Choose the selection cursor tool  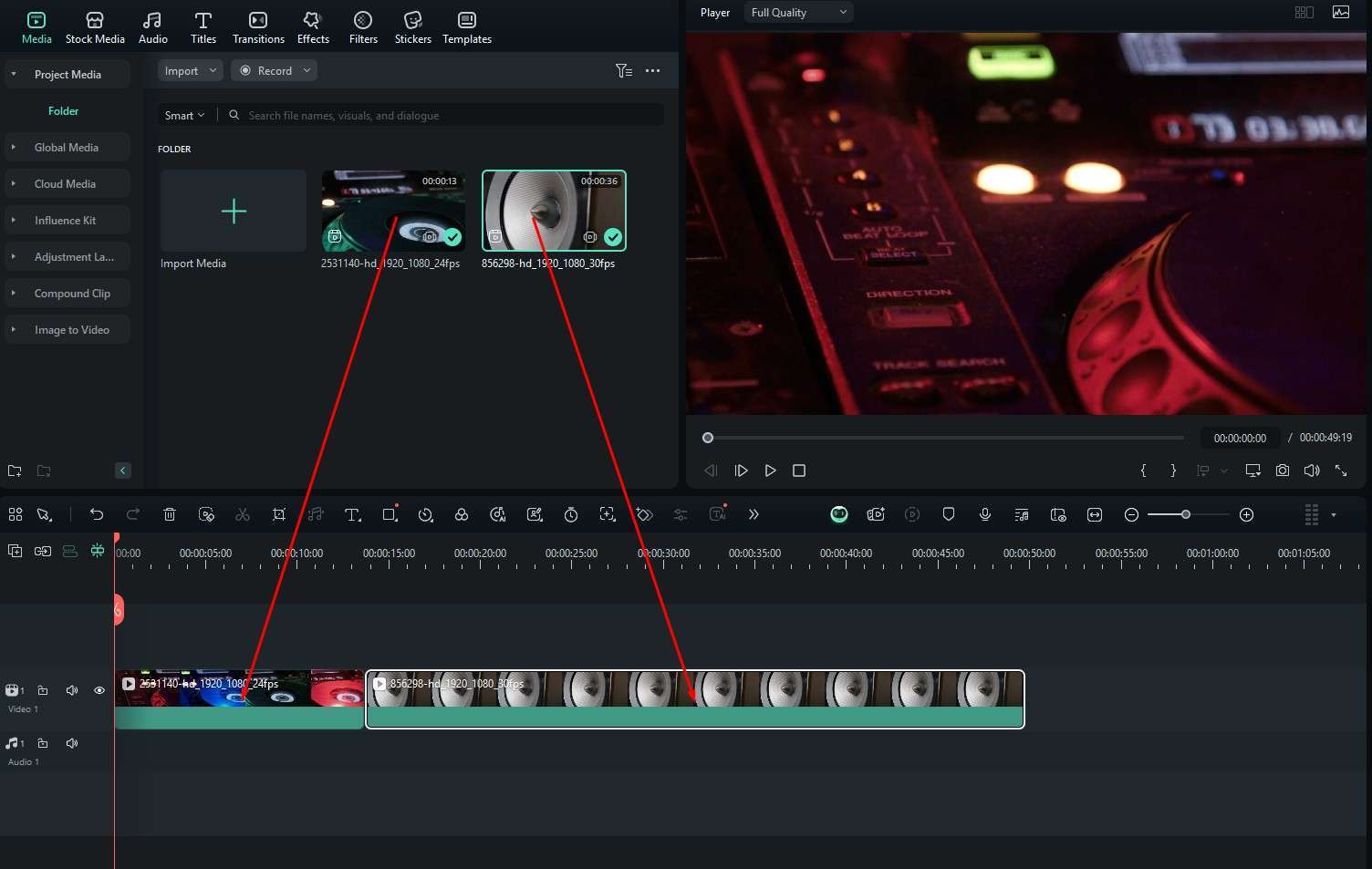(x=44, y=514)
